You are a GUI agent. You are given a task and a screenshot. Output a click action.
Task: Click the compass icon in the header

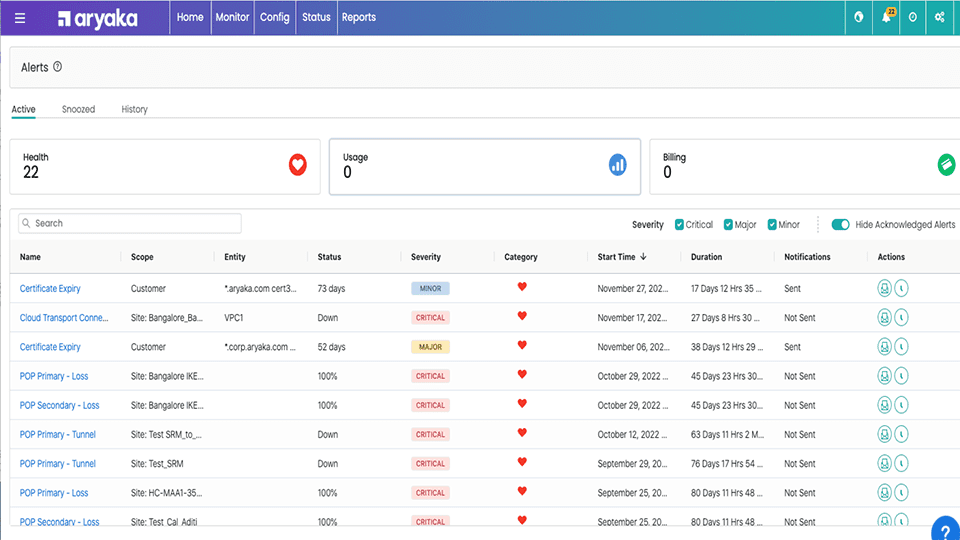coord(912,17)
